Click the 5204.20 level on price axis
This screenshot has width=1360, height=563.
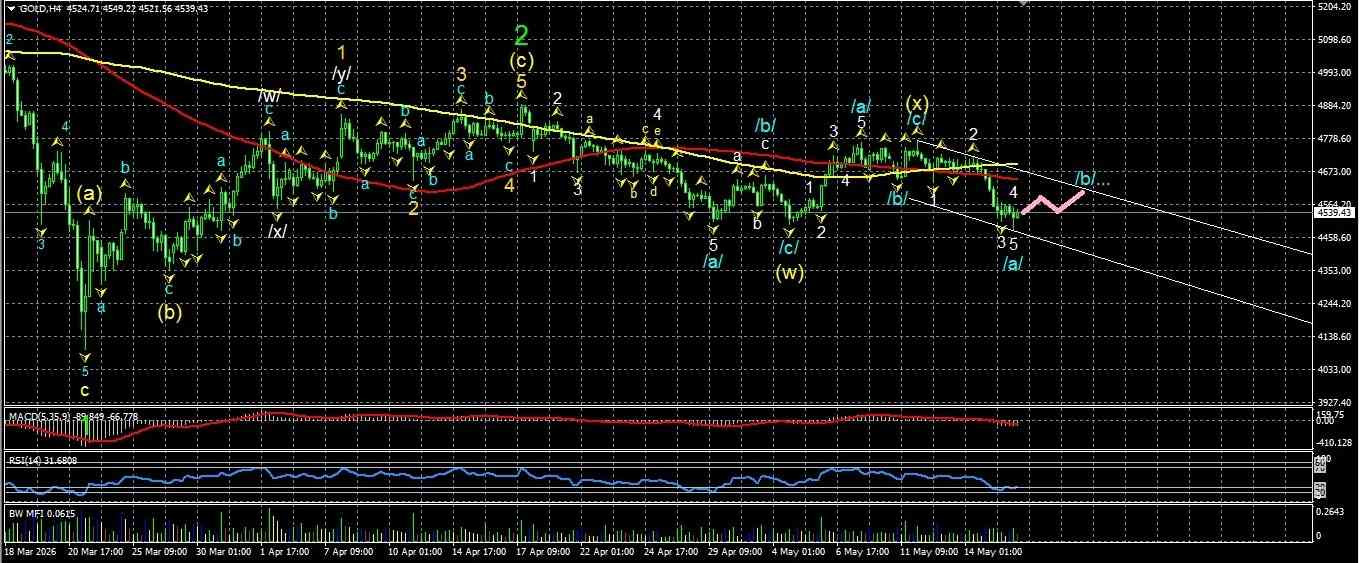[1336, 6]
